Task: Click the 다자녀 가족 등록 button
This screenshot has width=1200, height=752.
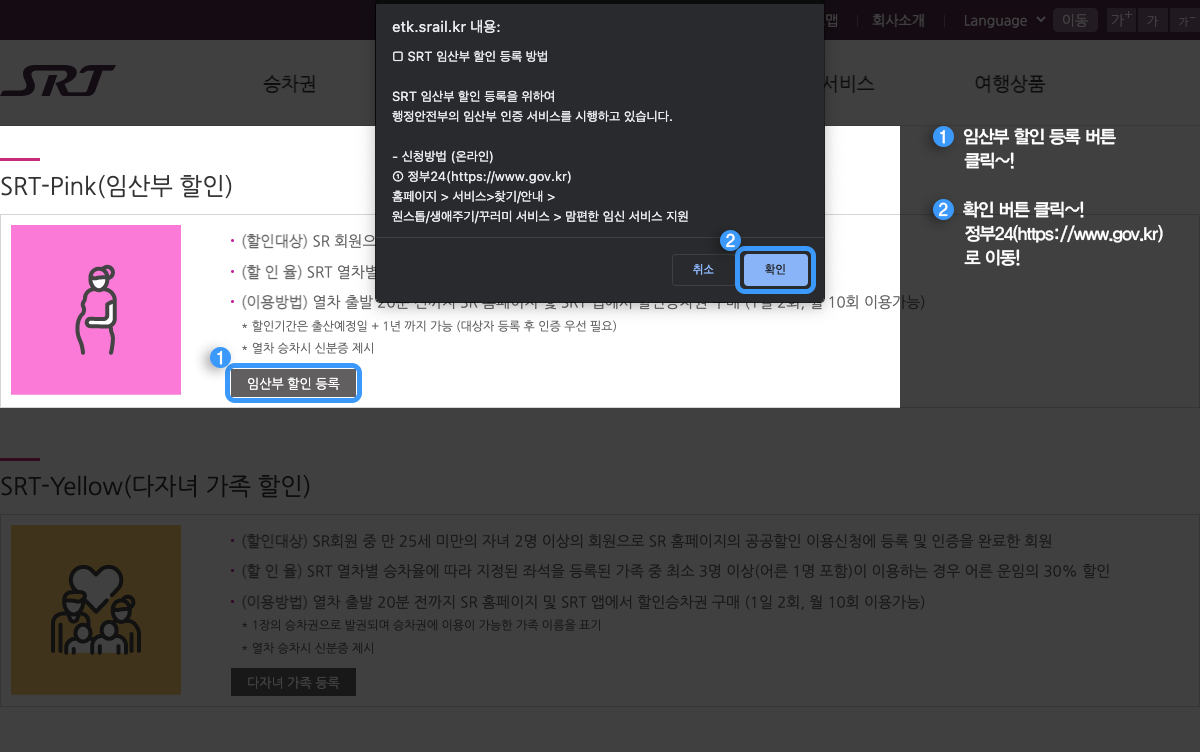Action: [293, 683]
